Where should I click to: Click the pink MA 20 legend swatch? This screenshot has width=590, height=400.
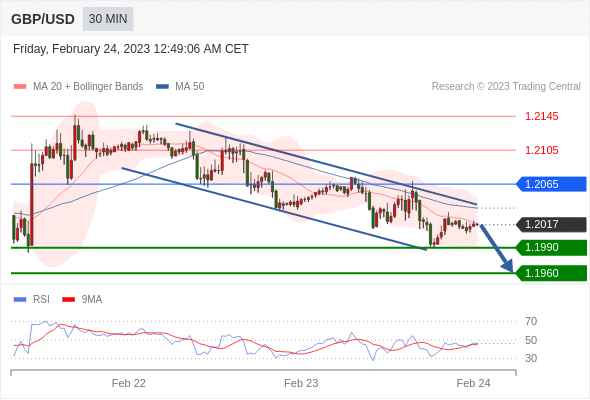20,87
